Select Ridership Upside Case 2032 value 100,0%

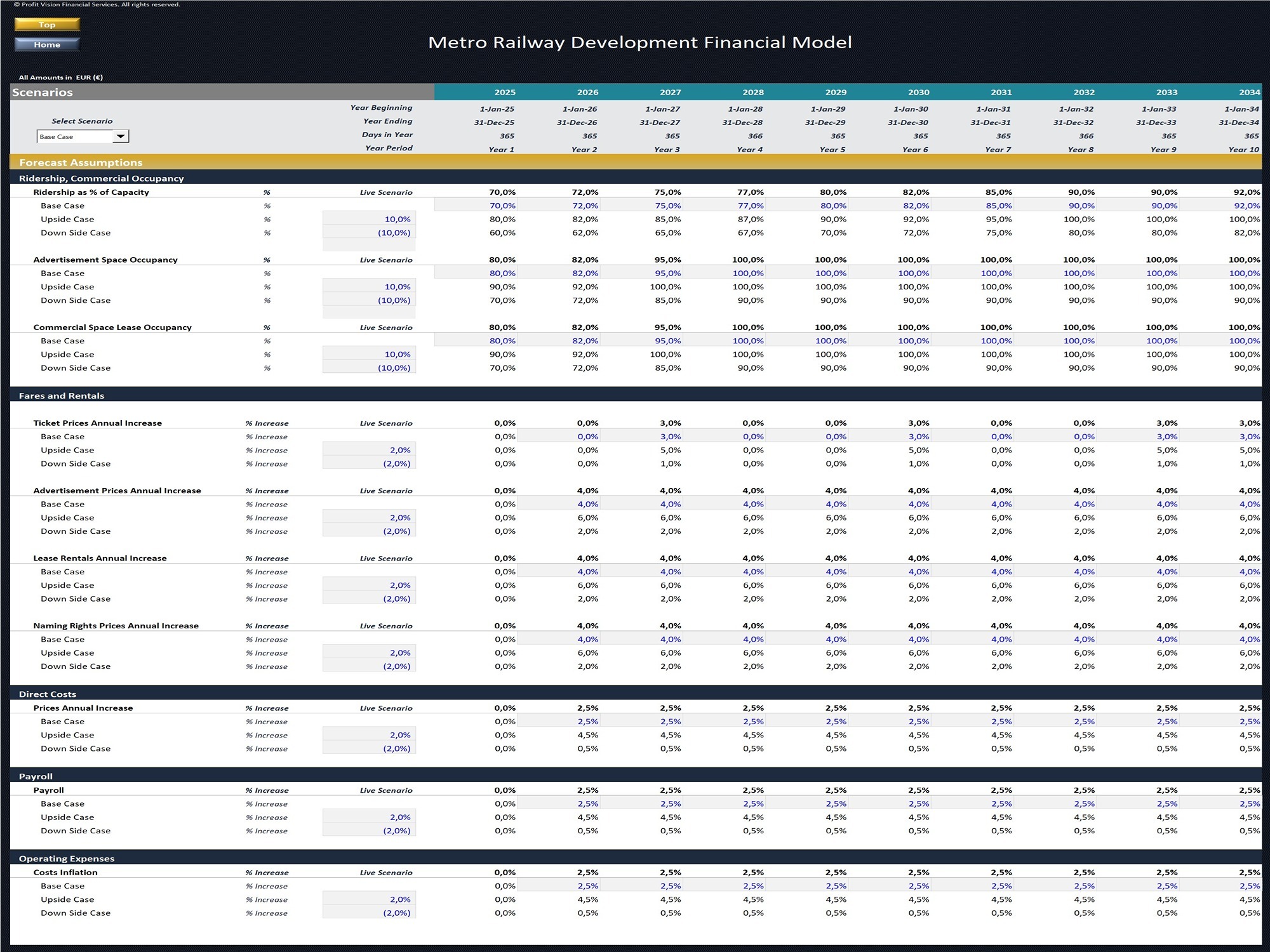[x=1079, y=220]
